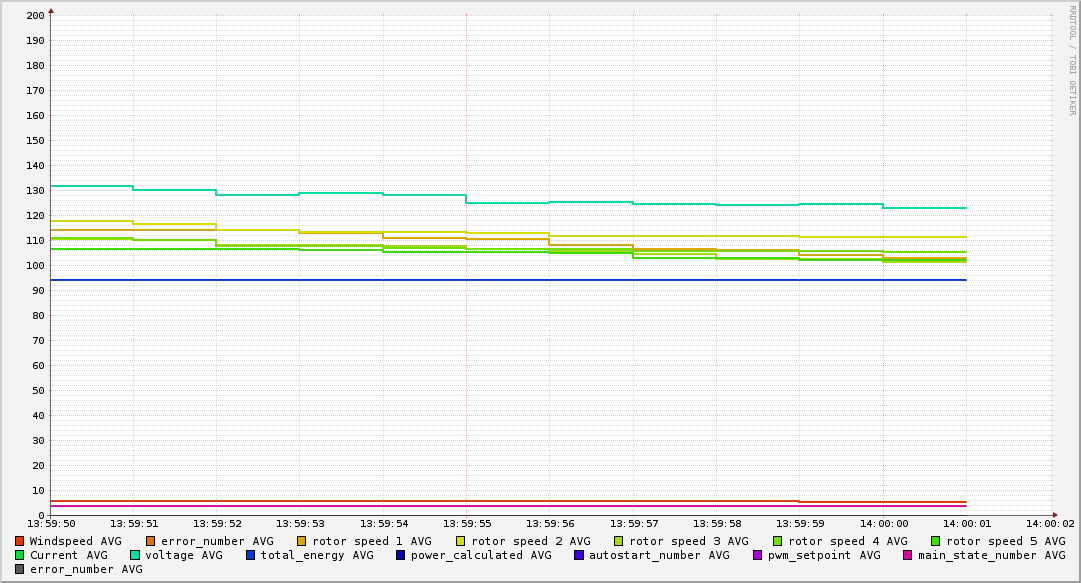
Task: Click the teal voltage AVG legend swatch
Action: click(x=135, y=555)
